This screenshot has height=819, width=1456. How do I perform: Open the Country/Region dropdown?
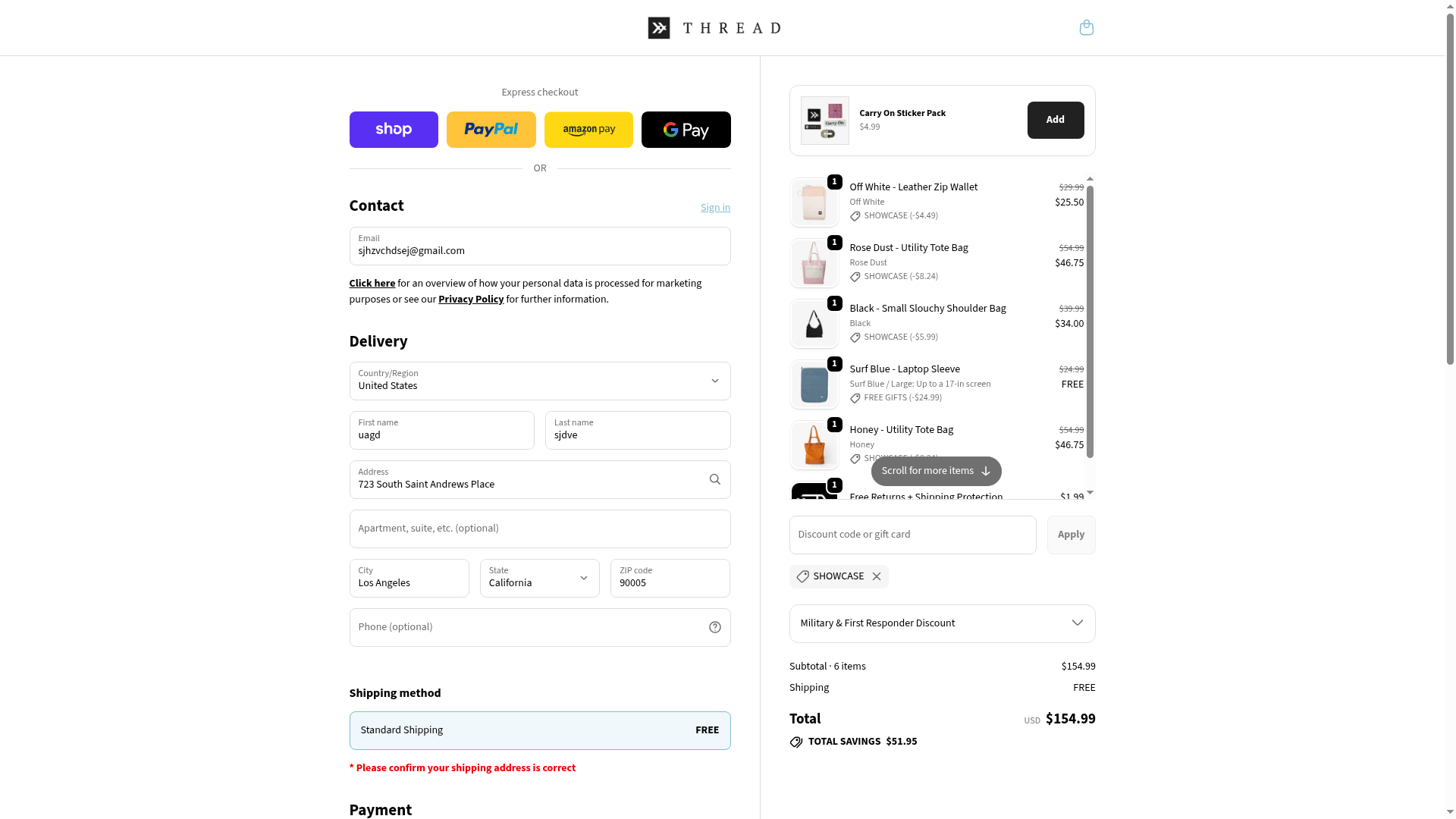pyautogui.click(x=539, y=381)
